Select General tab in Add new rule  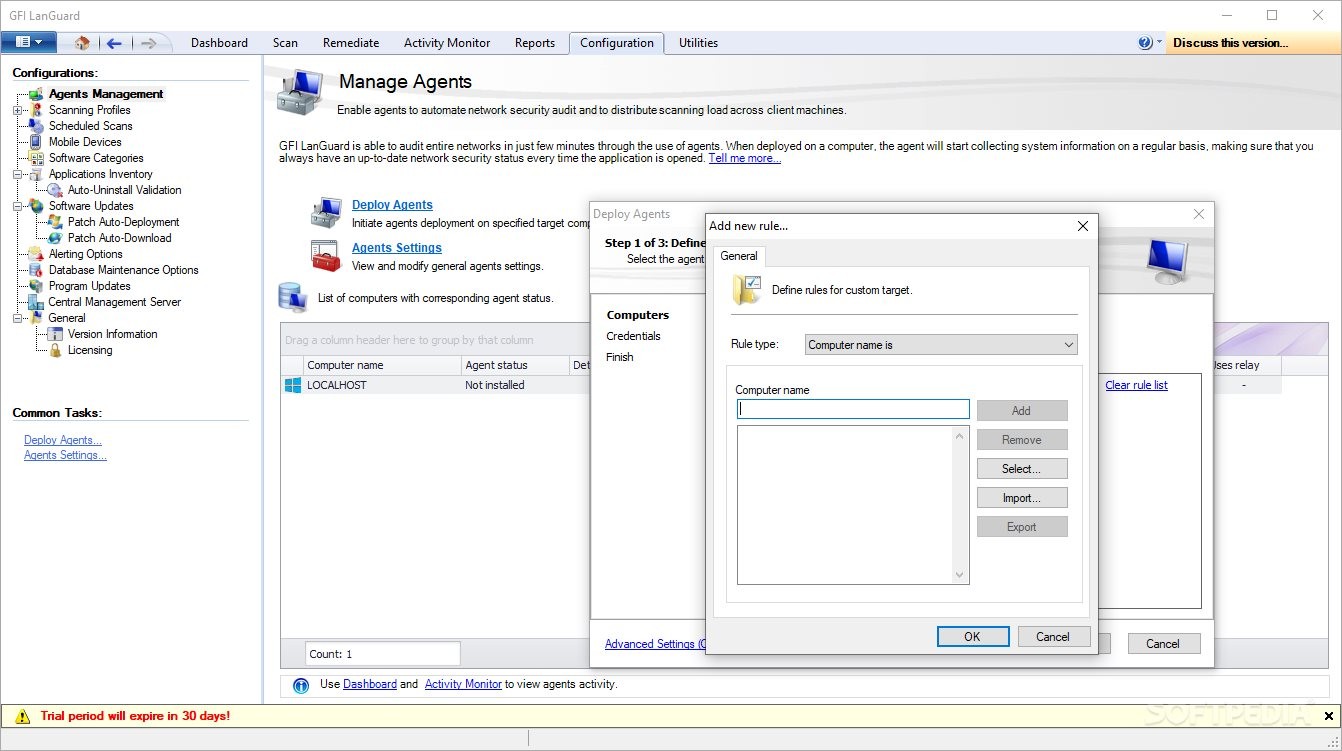click(739, 256)
